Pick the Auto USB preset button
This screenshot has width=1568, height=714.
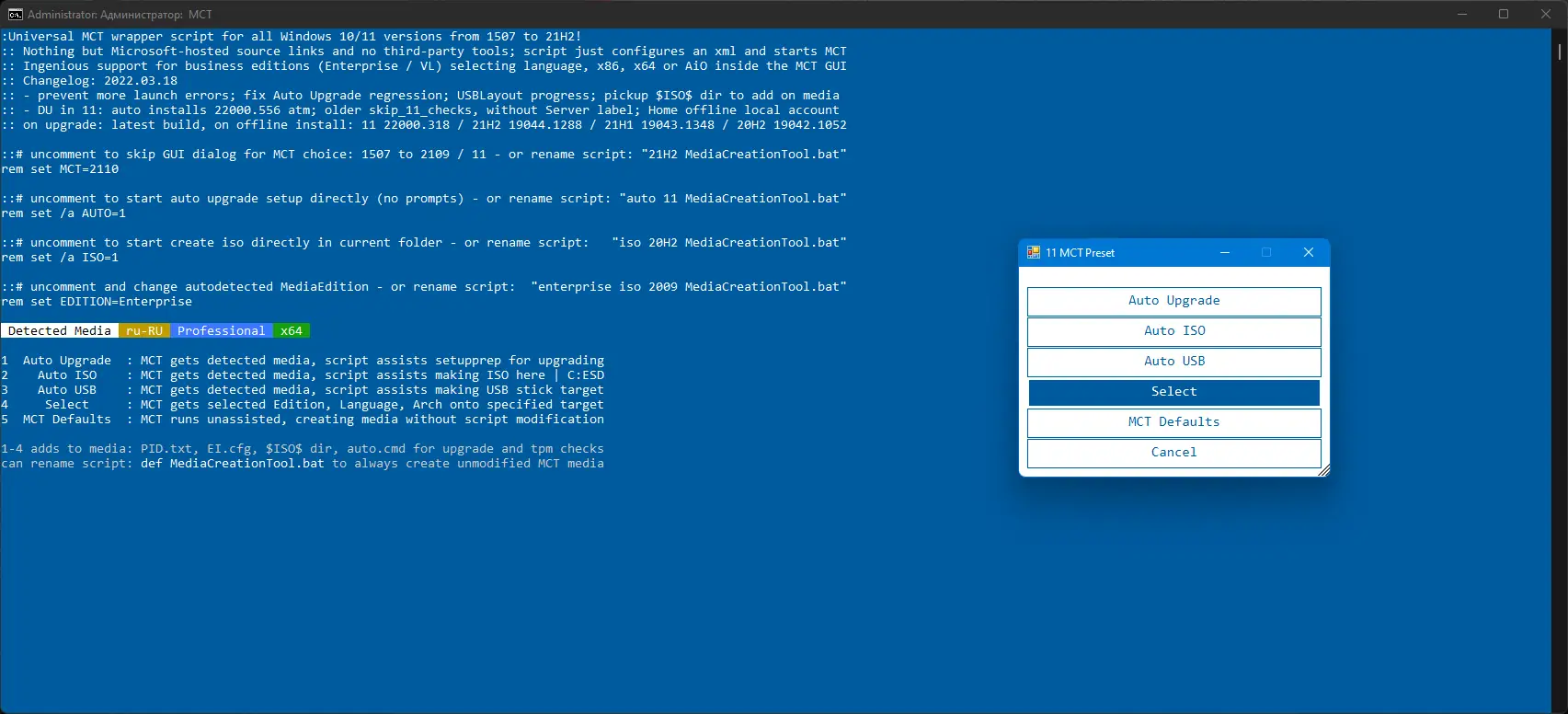point(1174,362)
